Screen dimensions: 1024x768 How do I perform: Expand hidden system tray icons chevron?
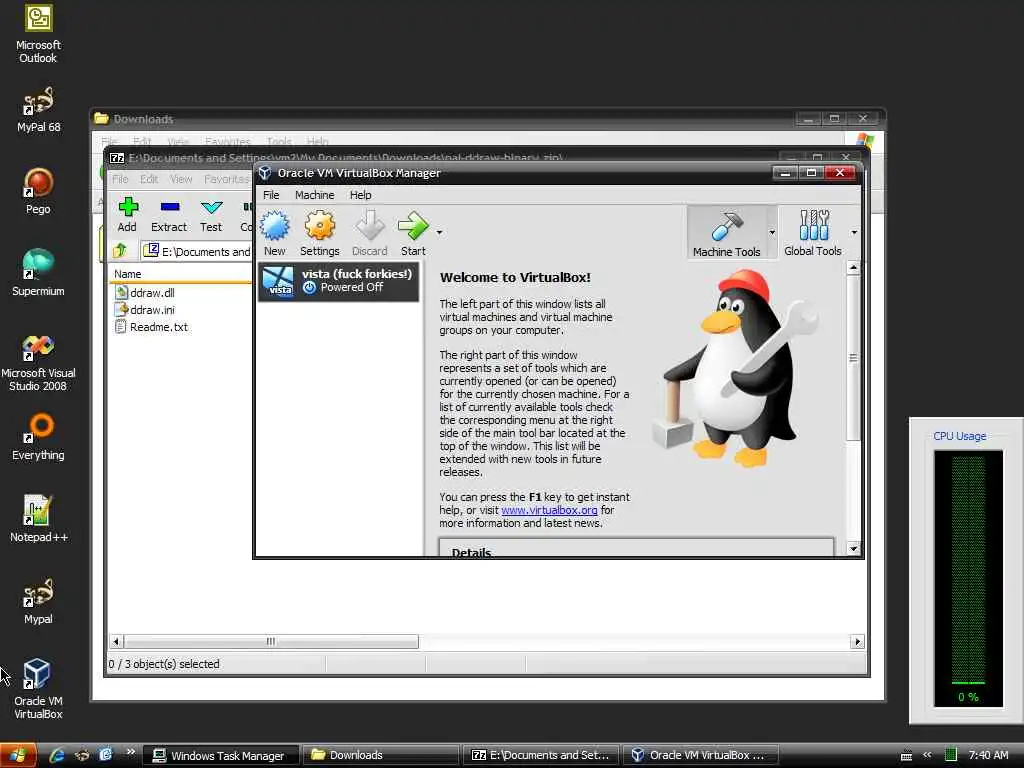click(927, 755)
